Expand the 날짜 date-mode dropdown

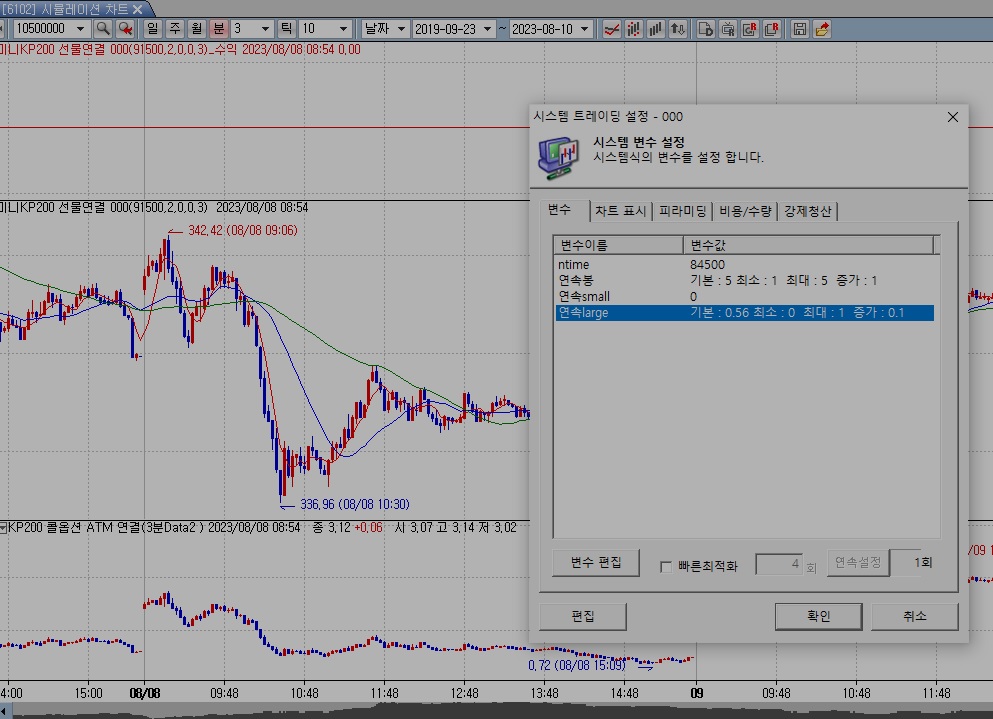(x=401, y=29)
